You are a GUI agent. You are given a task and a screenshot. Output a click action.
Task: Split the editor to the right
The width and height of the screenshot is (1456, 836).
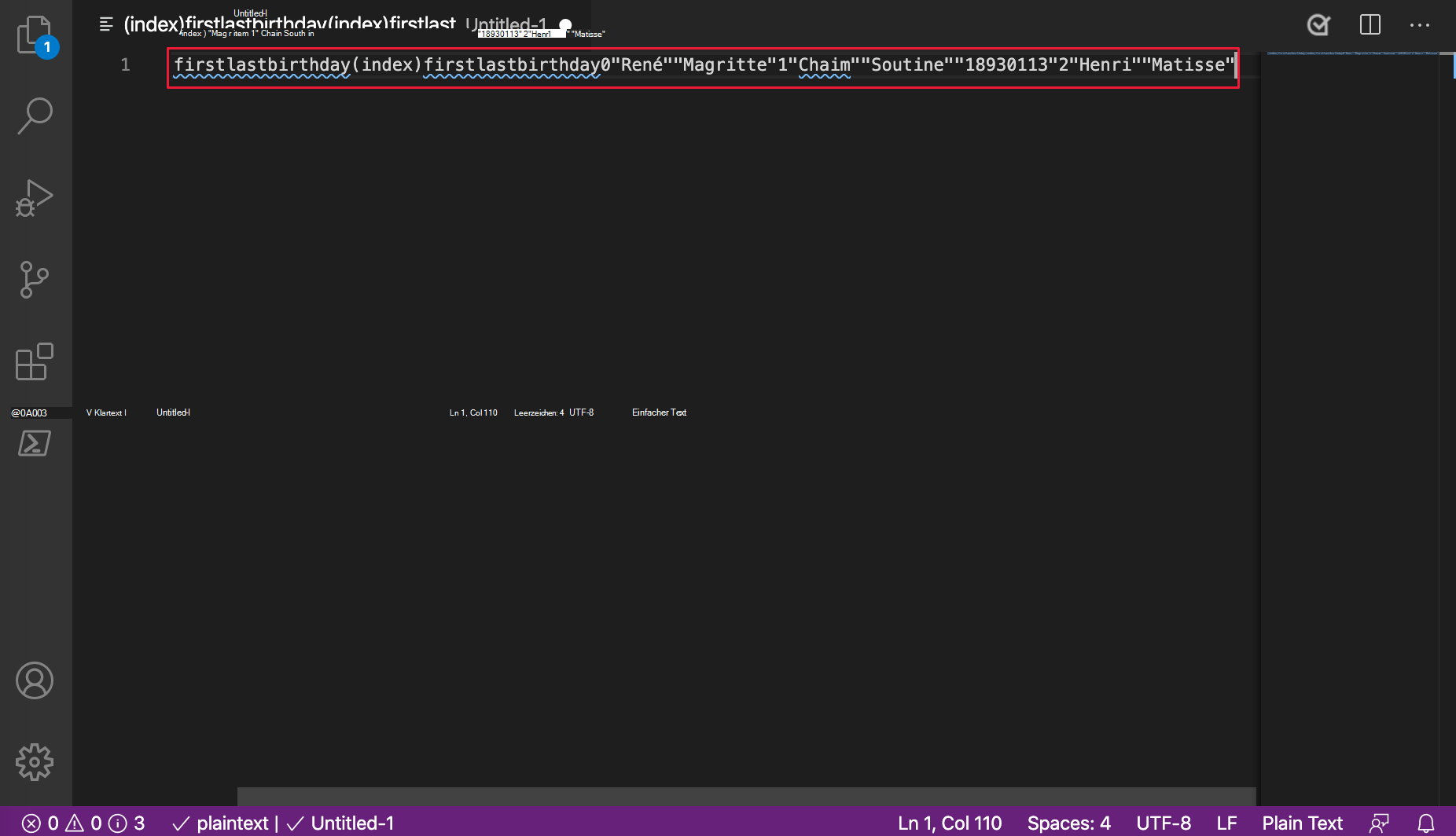[1370, 25]
